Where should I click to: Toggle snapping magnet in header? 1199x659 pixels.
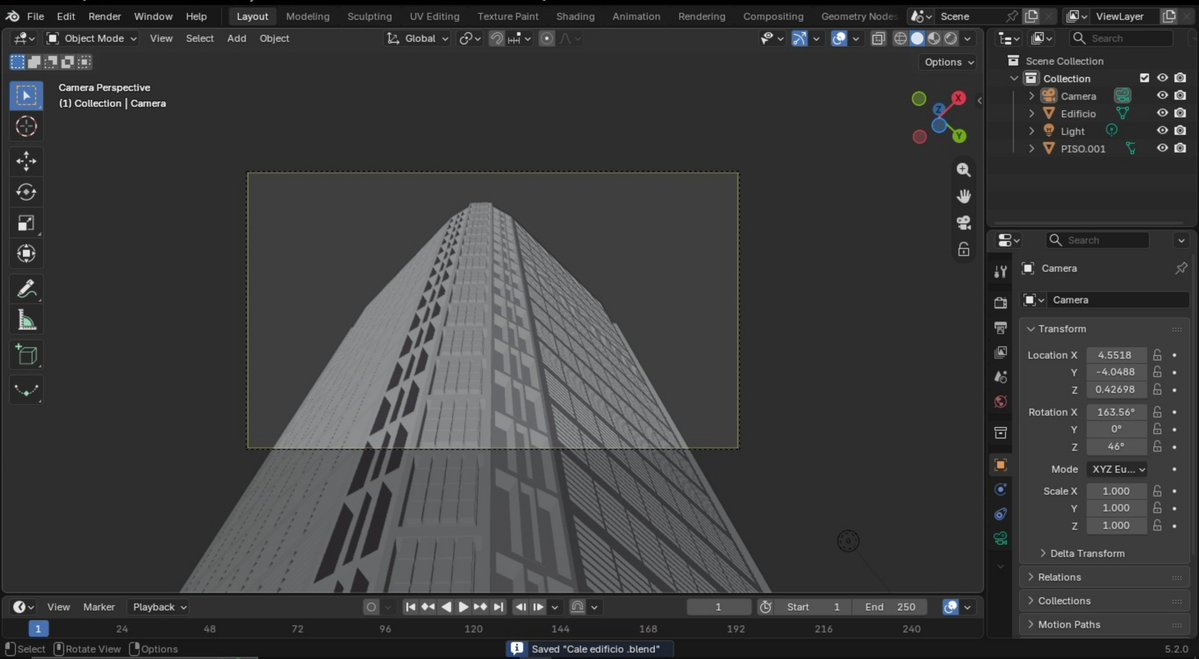(x=497, y=38)
